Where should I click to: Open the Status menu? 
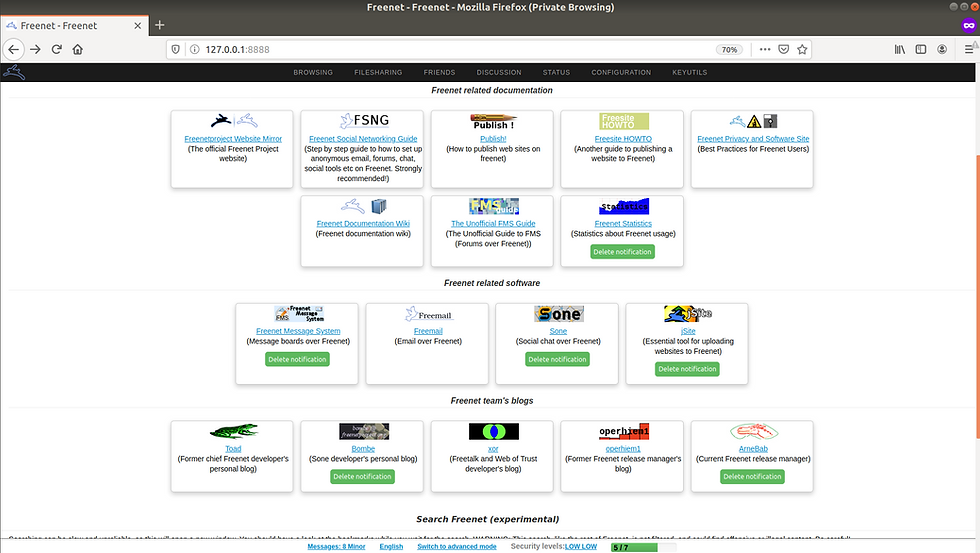click(556, 72)
